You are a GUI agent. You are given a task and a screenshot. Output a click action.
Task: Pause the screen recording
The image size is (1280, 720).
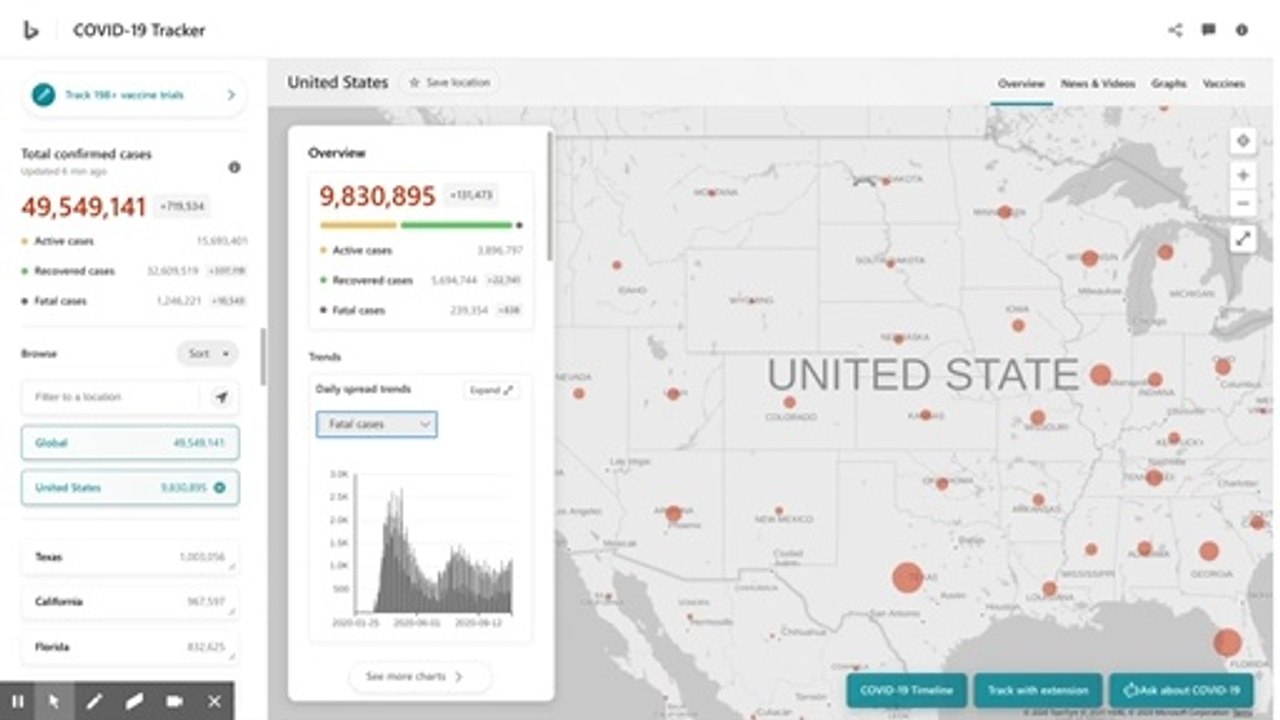click(18, 701)
